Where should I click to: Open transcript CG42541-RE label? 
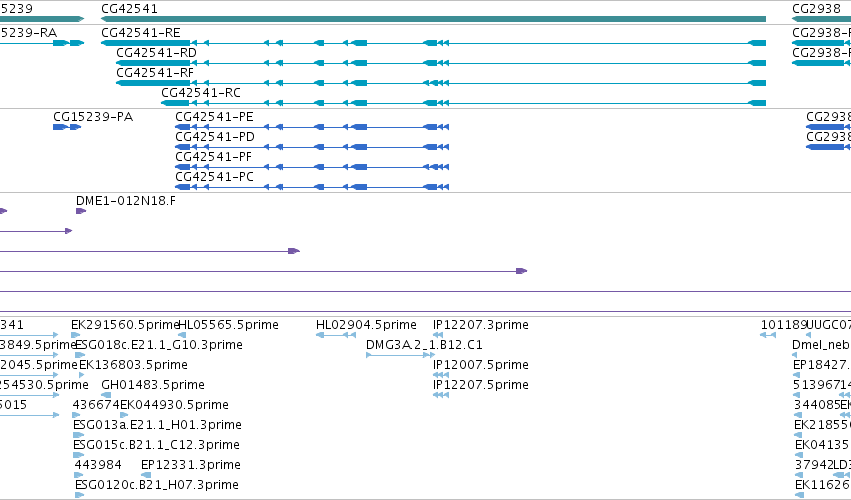point(141,33)
